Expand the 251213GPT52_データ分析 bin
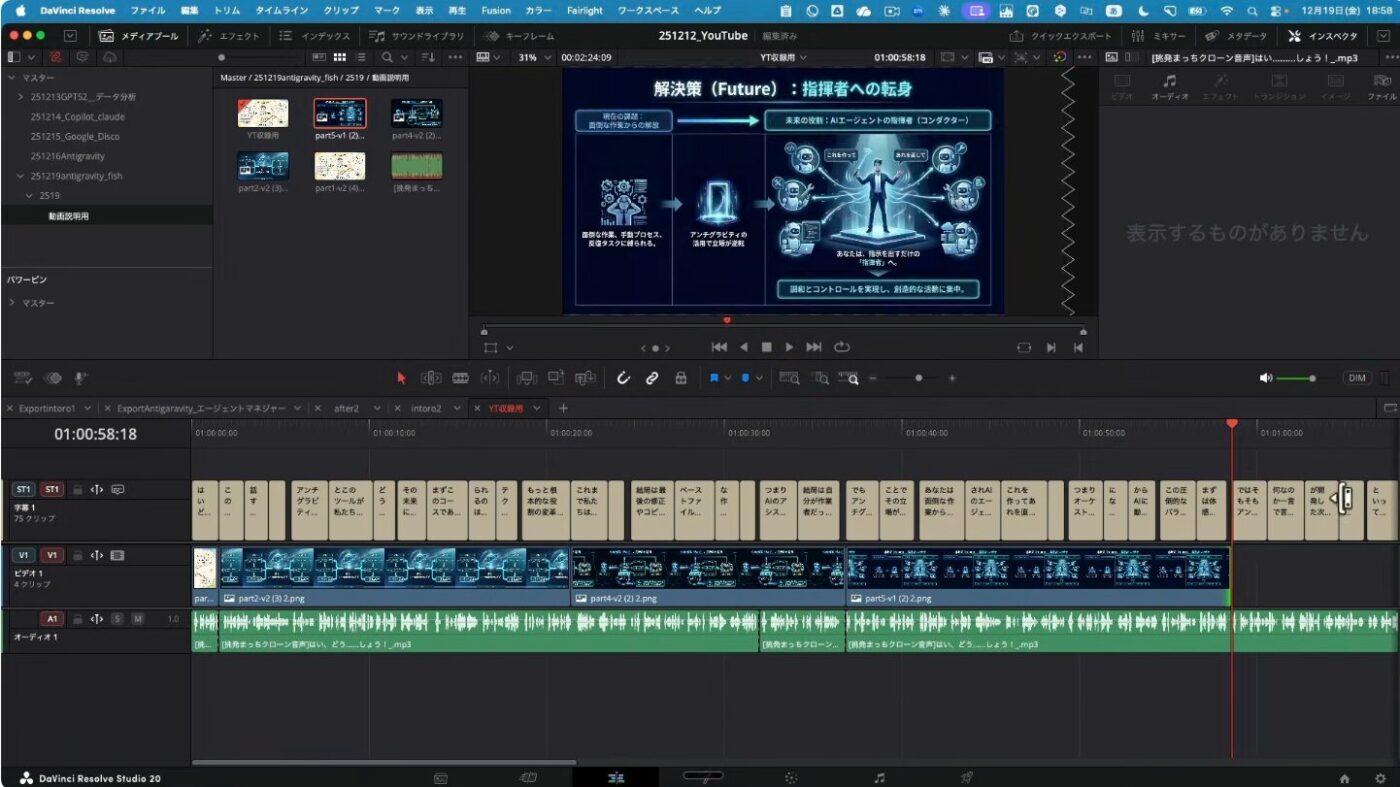Image resolution: width=1400 pixels, height=787 pixels. tap(22, 97)
